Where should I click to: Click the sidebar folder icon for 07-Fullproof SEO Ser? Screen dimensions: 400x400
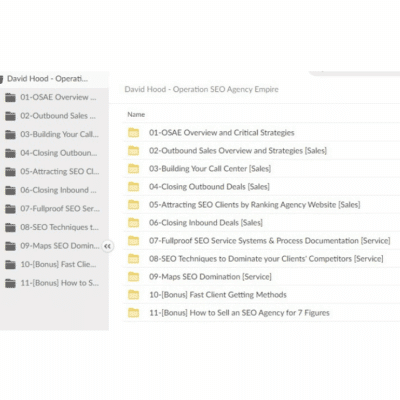click(x=10, y=209)
